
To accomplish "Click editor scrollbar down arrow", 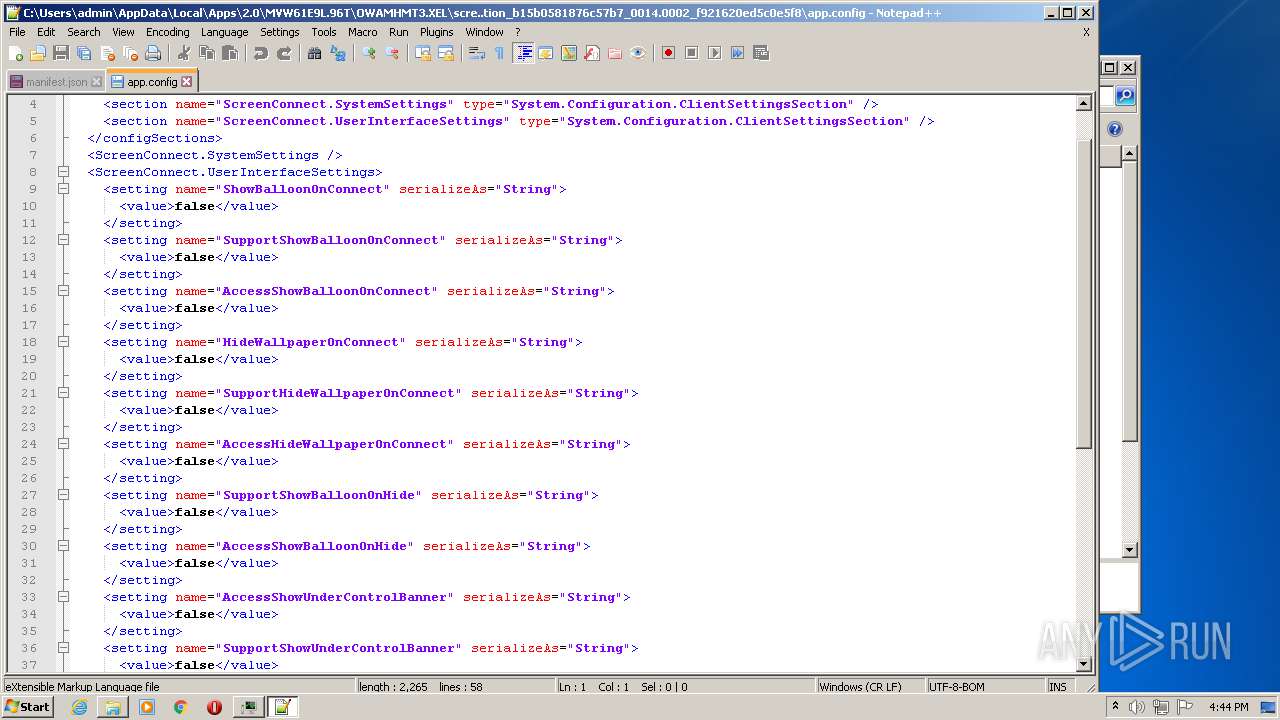I will coord(1083,664).
